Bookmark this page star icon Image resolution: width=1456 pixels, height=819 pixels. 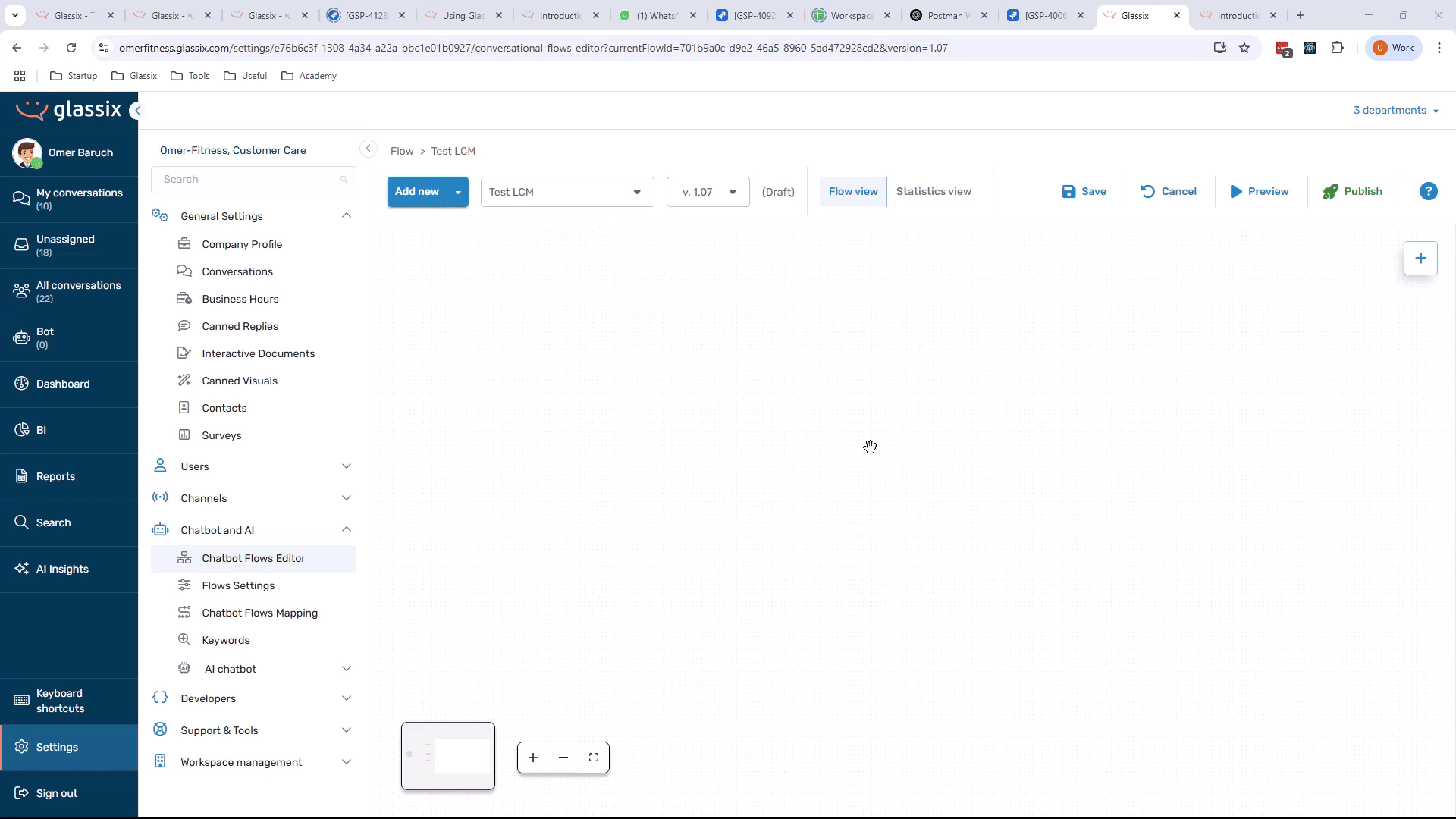[x=1244, y=48]
